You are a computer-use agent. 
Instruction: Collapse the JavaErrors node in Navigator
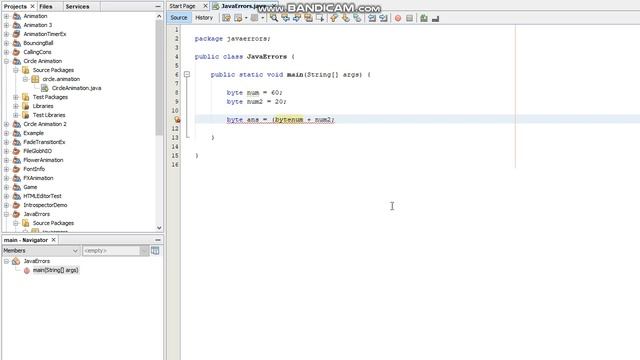coord(6,261)
